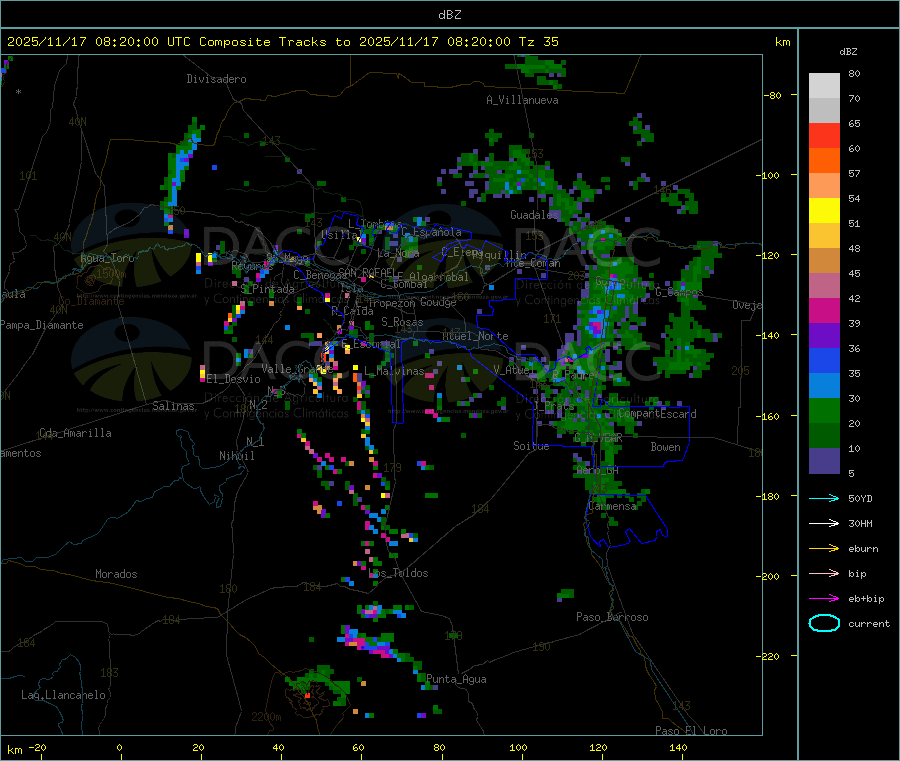
Task: Click the eb+bip magenta arrow legend icon
Action: pos(824,598)
